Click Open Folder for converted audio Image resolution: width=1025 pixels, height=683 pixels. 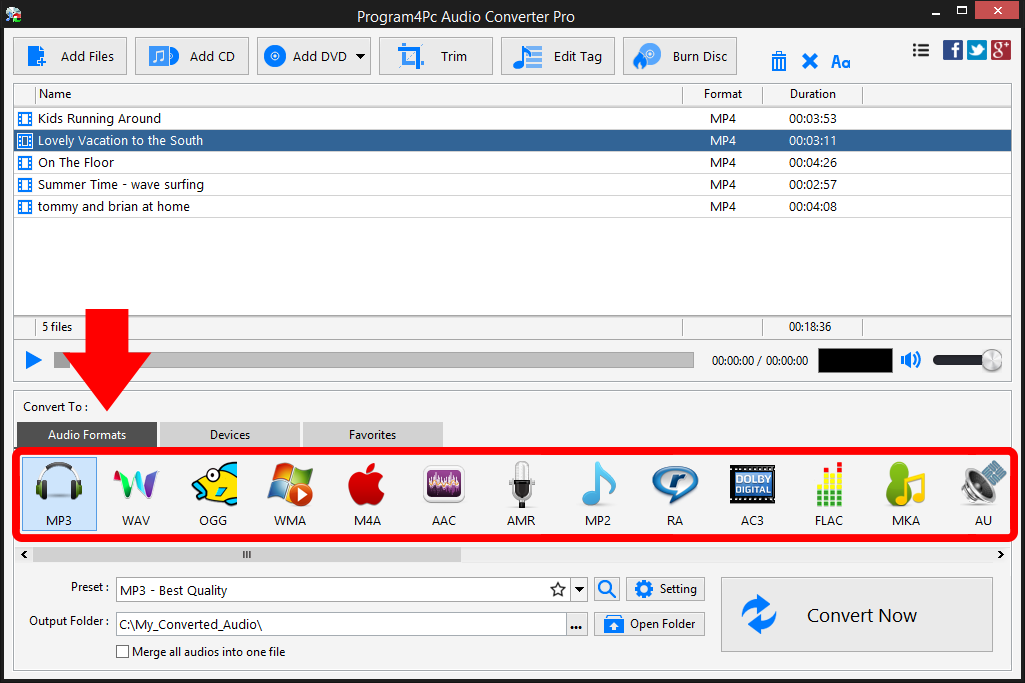pos(649,623)
